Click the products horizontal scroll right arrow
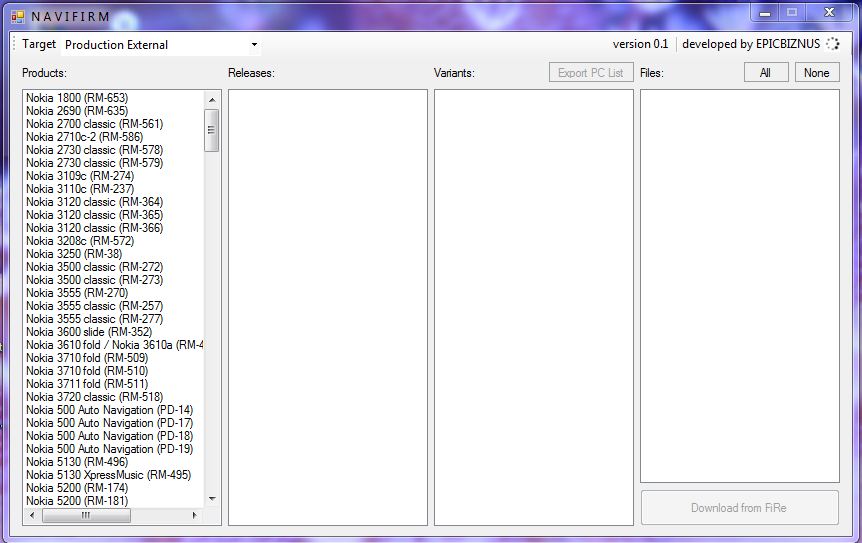Viewport: 862px width, 543px height. click(195, 516)
